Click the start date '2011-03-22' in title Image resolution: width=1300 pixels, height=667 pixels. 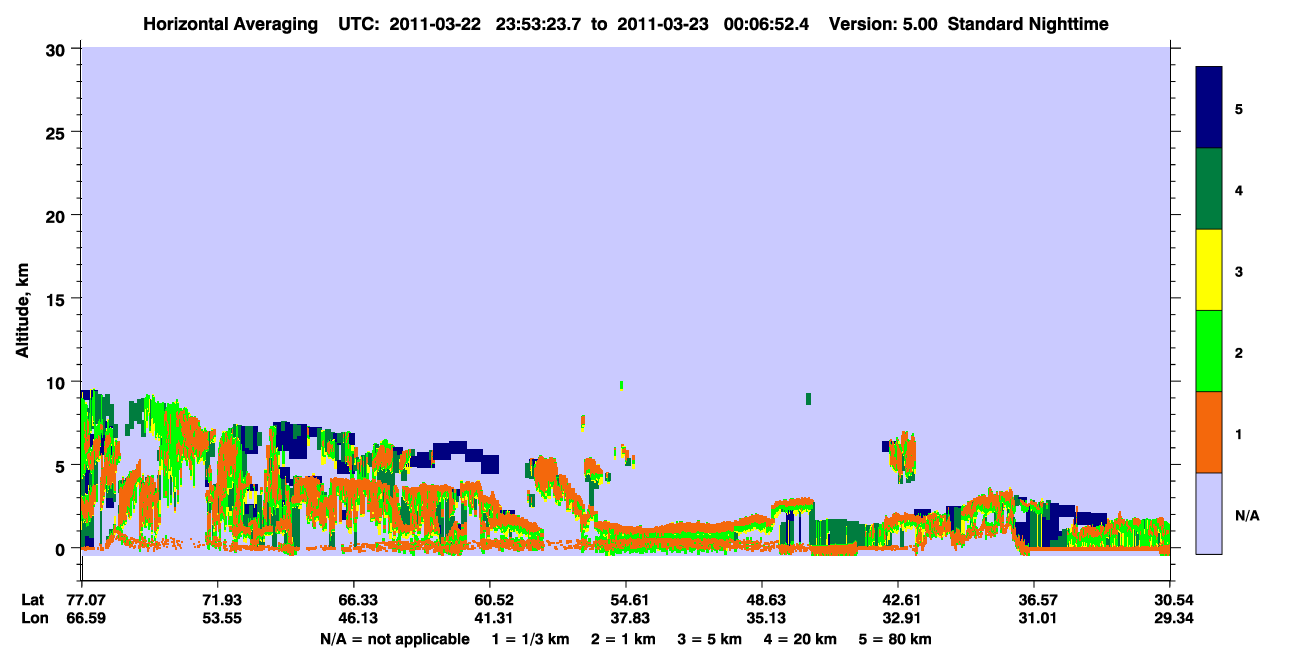tap(436, 24)
